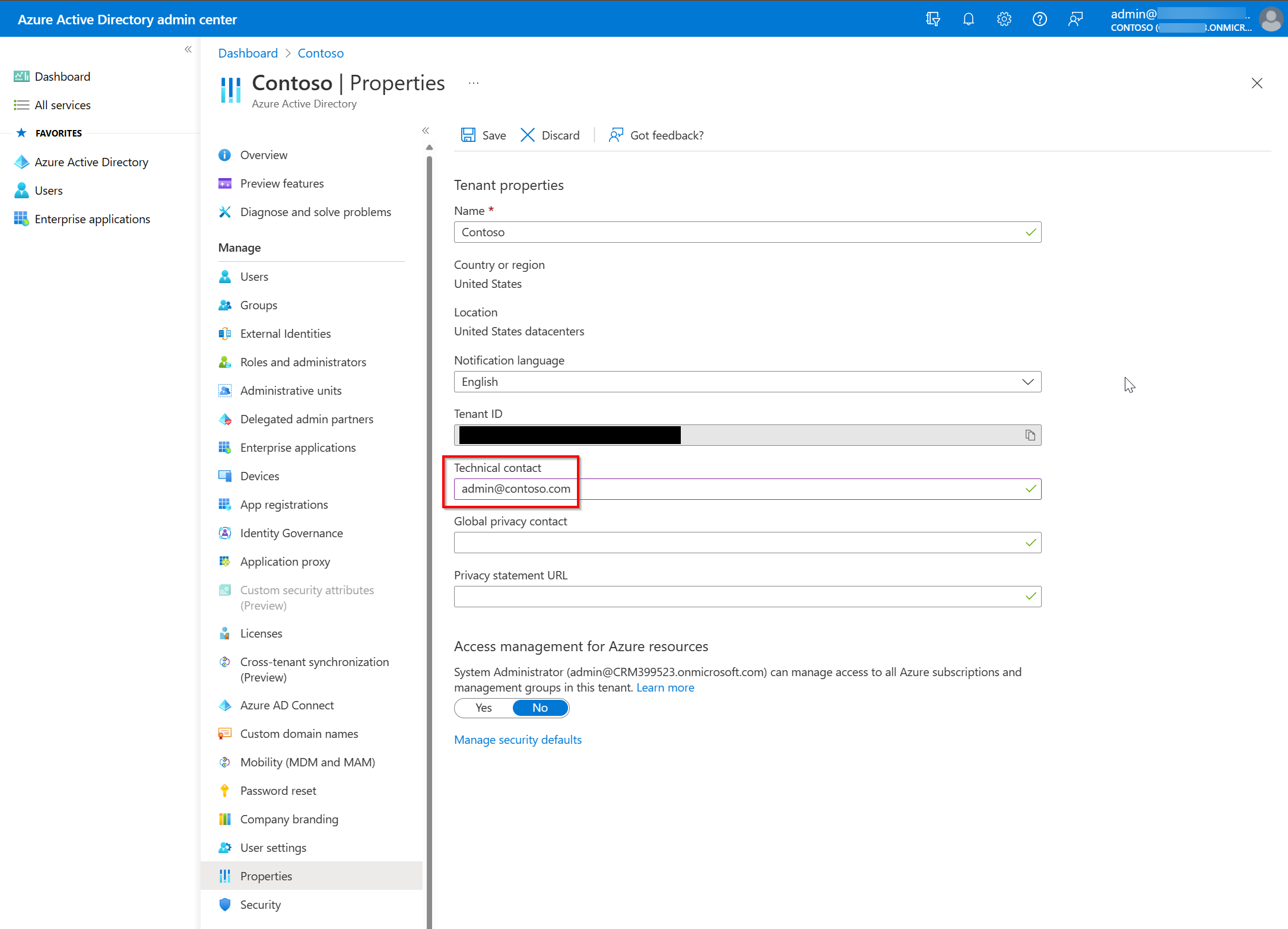This screenshot has height=929, width=1288.
Task: Click the Azure Active Directory icon in sidebar
Action: pyautogui.click(x=22, y=161)
